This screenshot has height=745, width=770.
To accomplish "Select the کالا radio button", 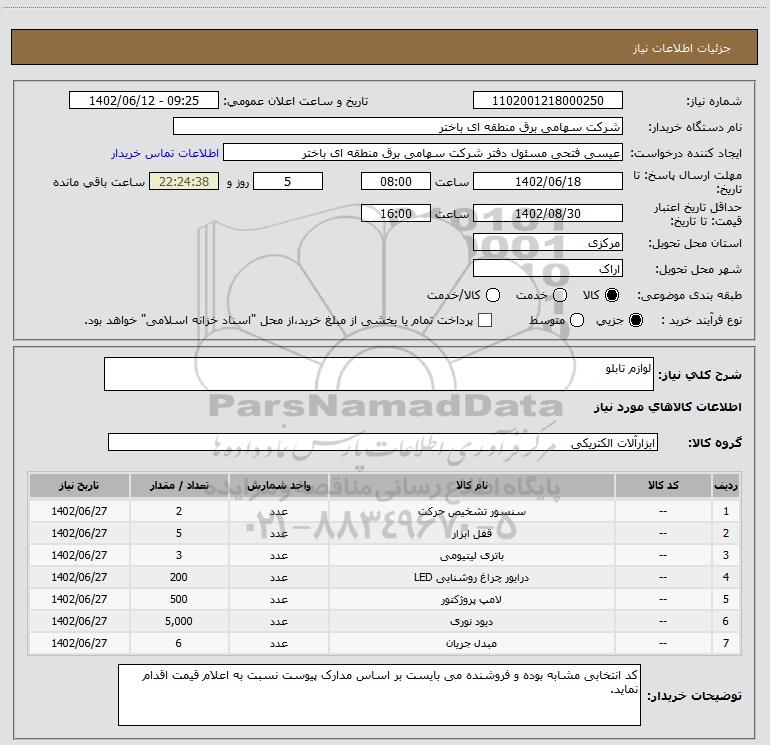I will tap(612, 295).
